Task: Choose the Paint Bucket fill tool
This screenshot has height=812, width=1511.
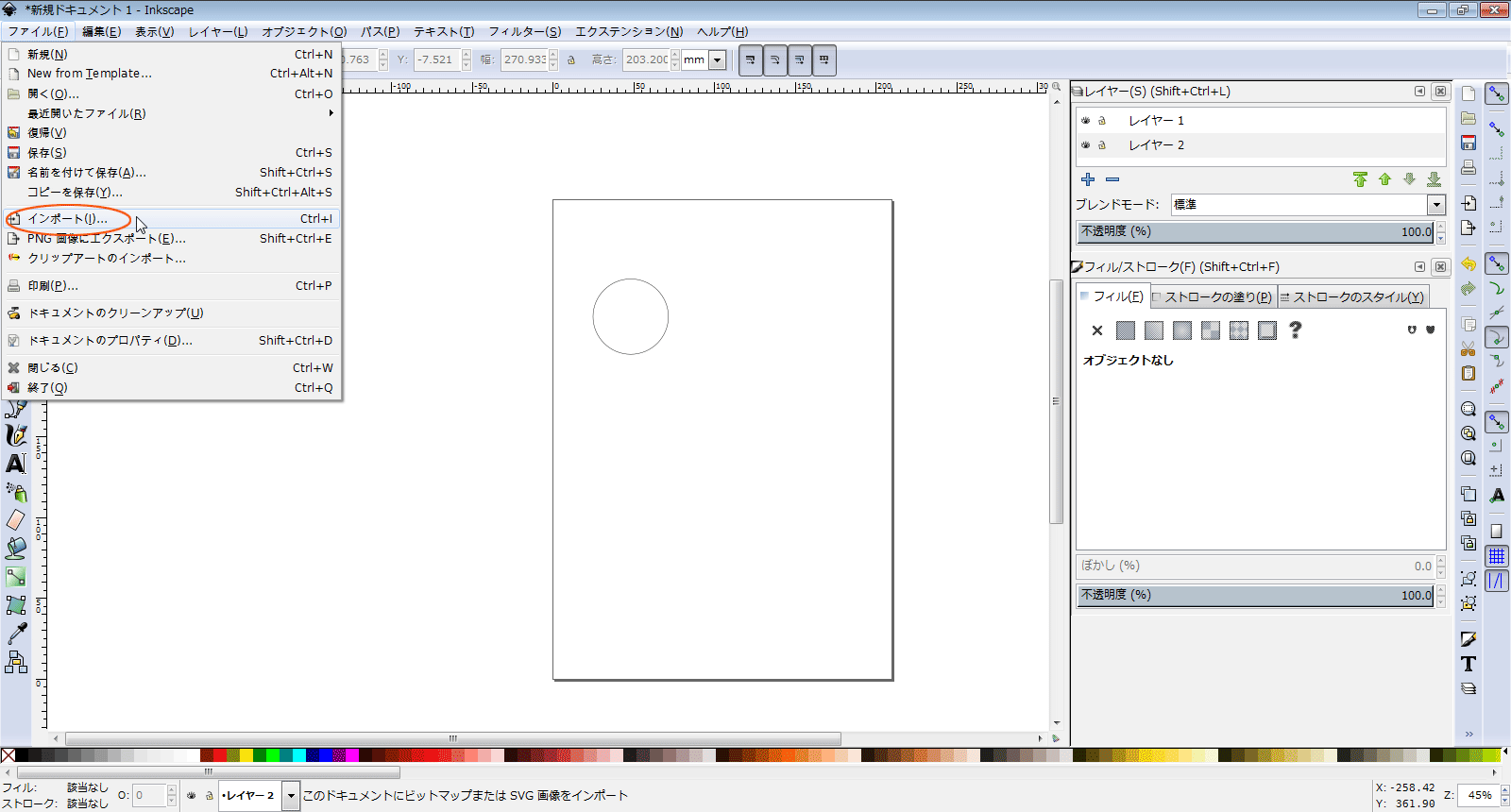Action: point(16,549)
